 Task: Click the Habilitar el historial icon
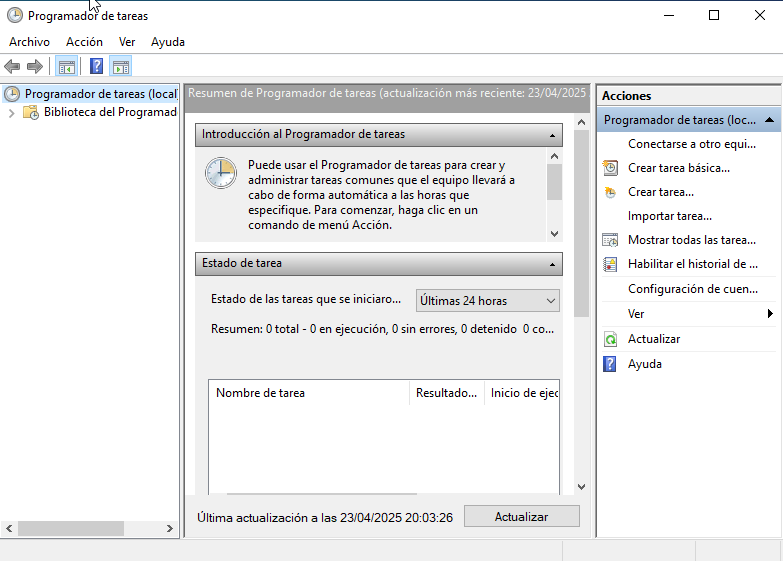(610, 264)
